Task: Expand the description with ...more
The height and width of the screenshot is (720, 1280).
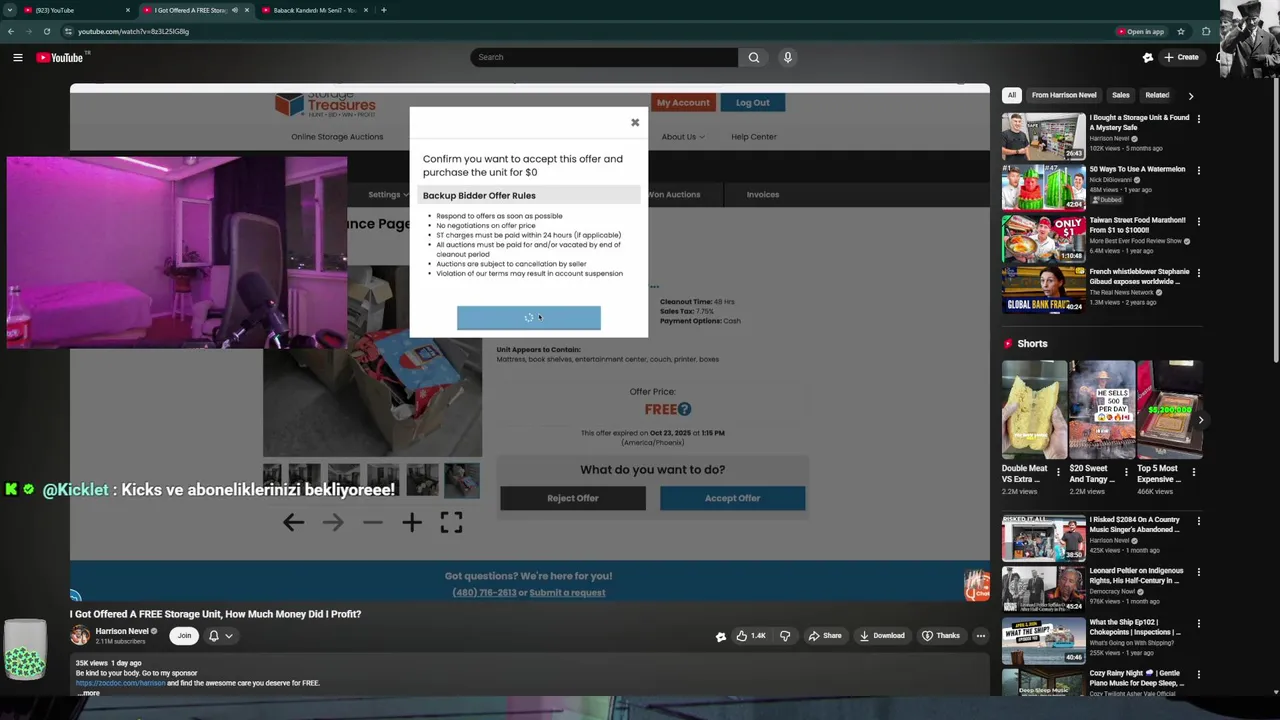Action: [x=90, y=693]
